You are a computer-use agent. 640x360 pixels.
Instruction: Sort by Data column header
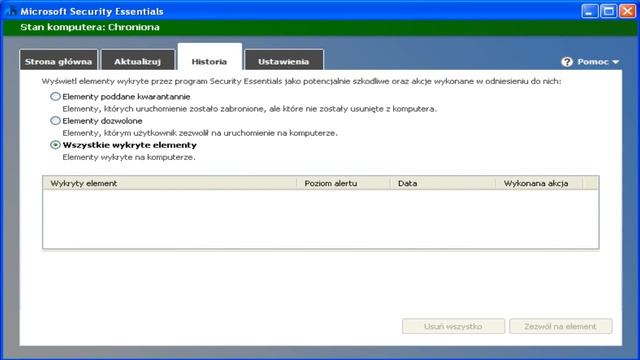pos(442,183)
